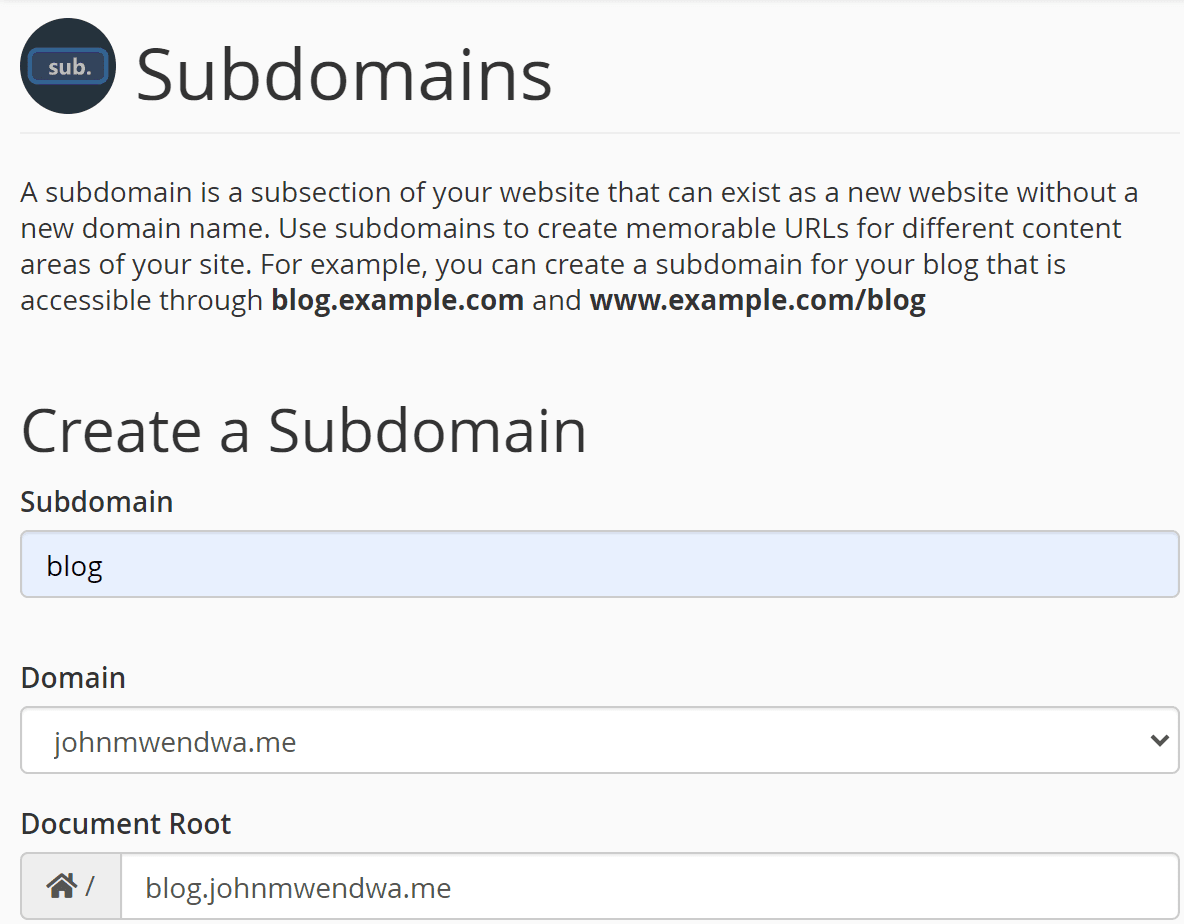Select the circular dark cPanel logo badge
Screen dimensions: 1184x924
point(67,66)
